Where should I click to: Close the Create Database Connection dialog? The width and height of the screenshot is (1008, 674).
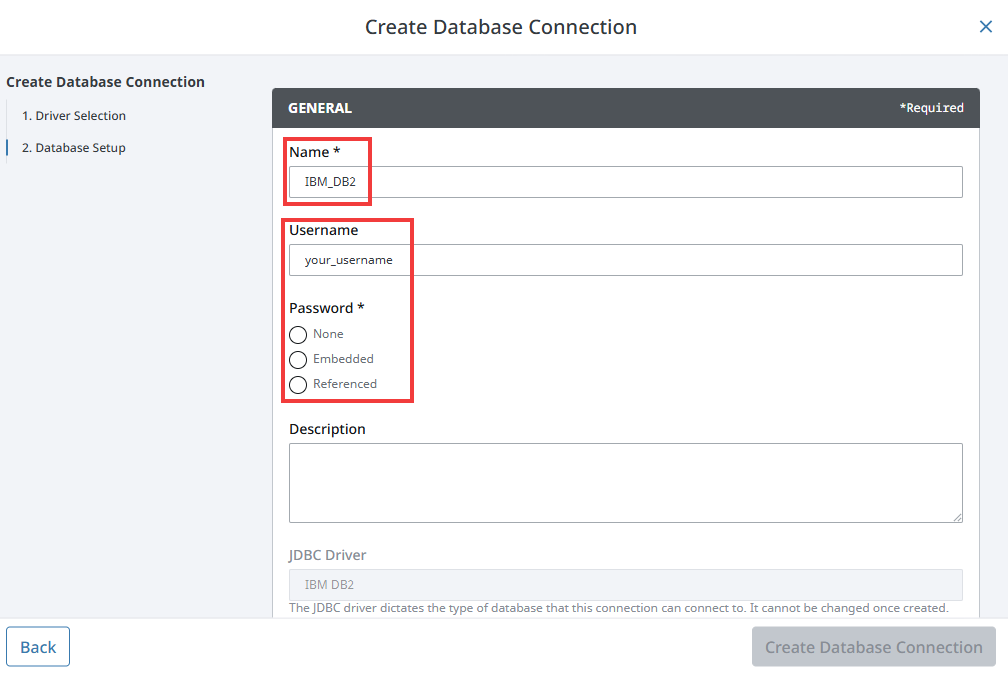click(985, 27)
